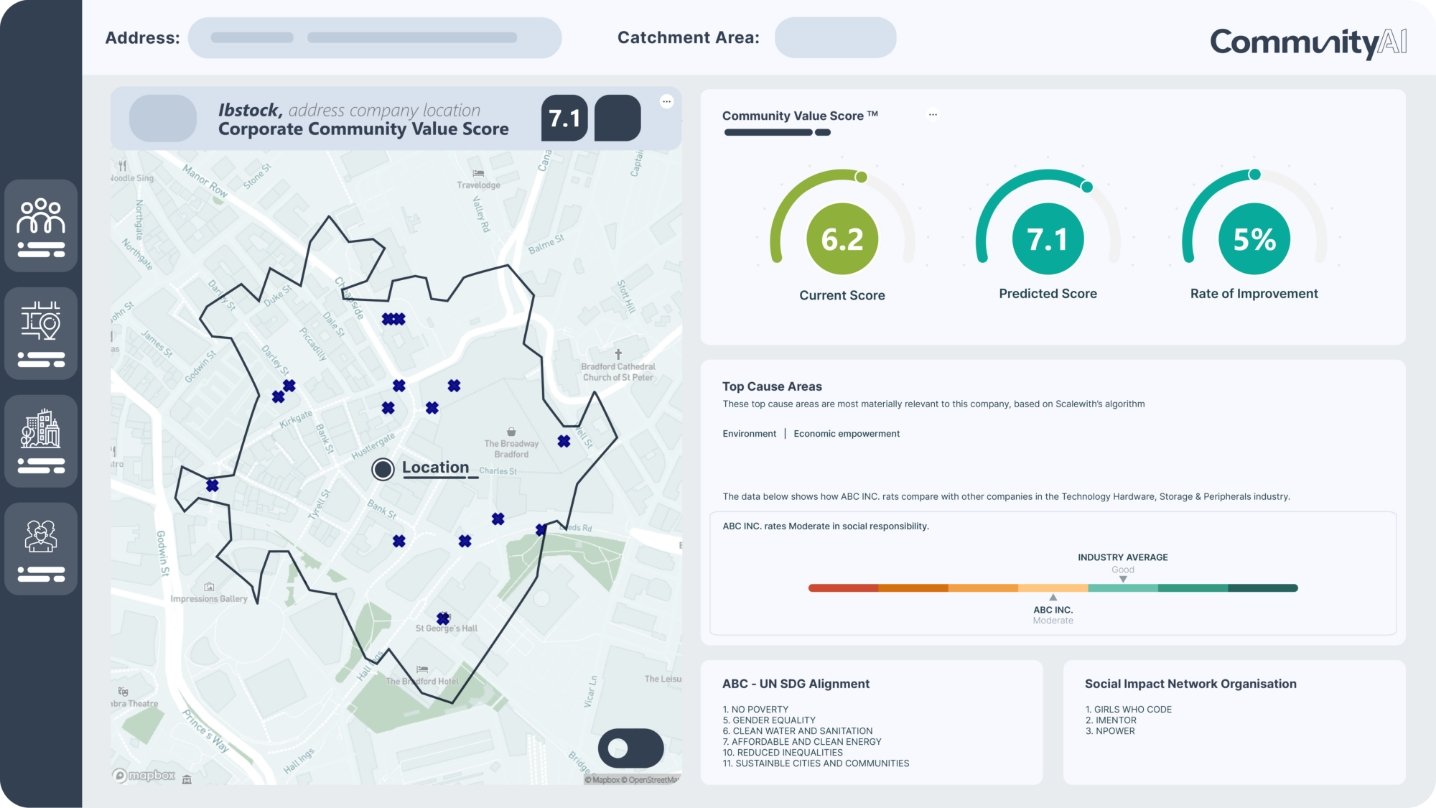Click the 7.1 score badge in the map header
This screenshot has width=1436, height=808.
563,117
